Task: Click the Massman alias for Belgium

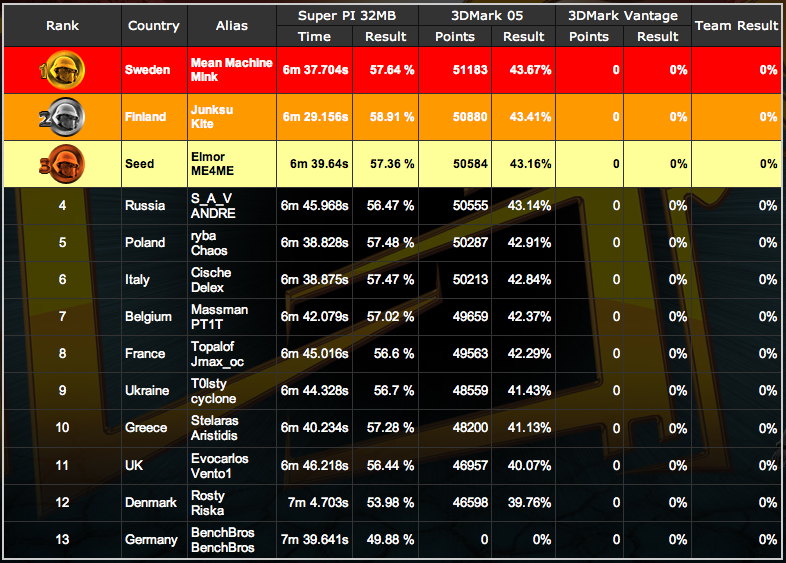Action: (x=219, y=310)
